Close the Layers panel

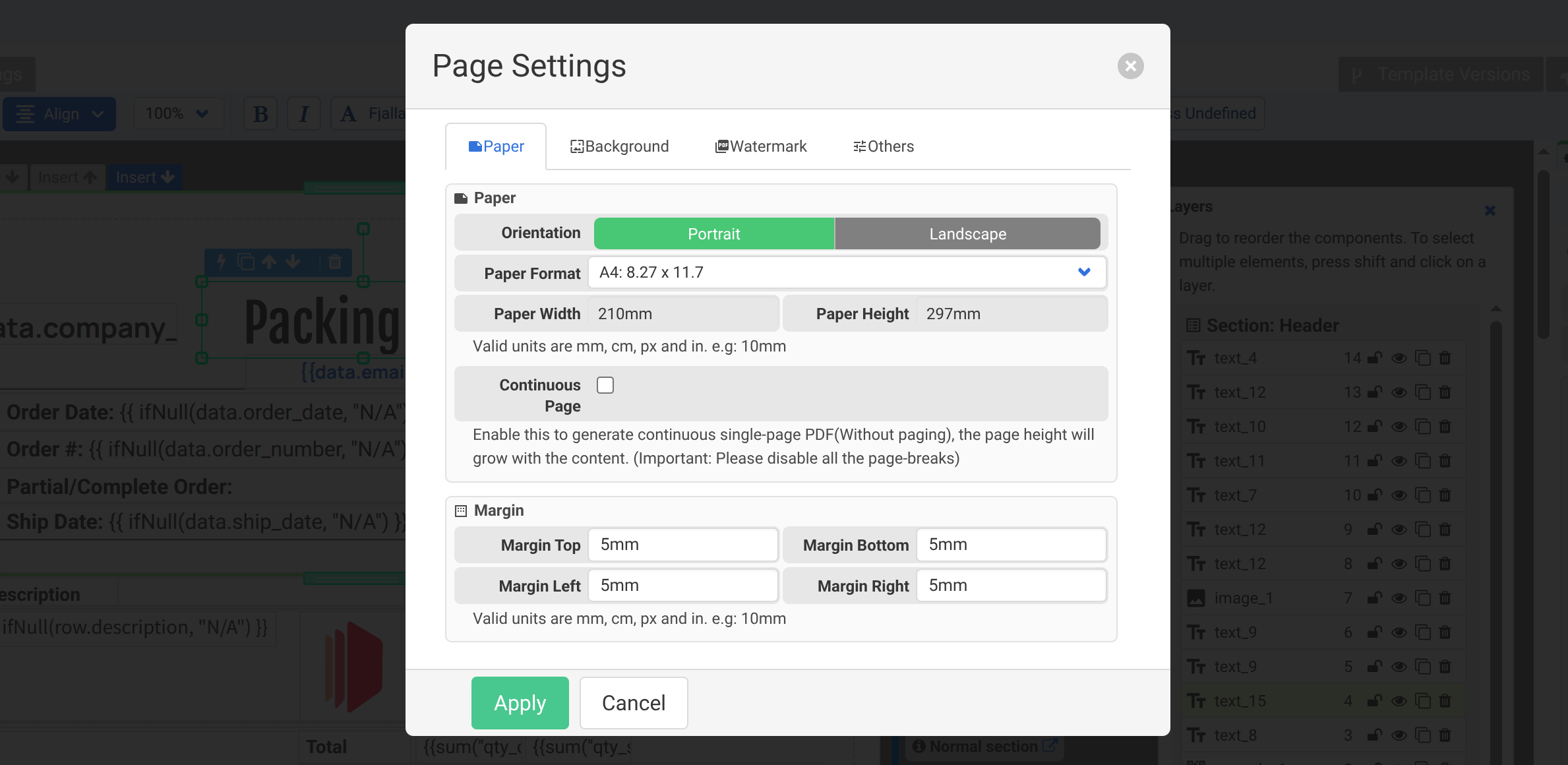pyautogui.click(x=1490, y=210)
